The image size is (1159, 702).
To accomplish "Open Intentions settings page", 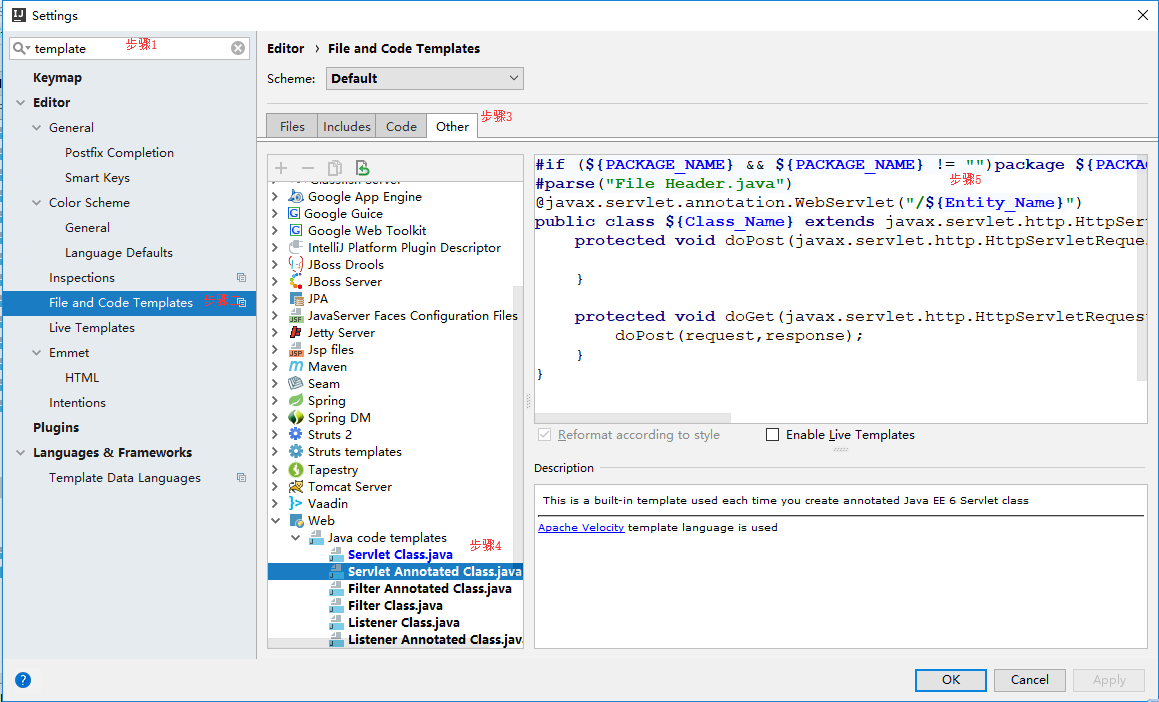I will pos(78,403).
